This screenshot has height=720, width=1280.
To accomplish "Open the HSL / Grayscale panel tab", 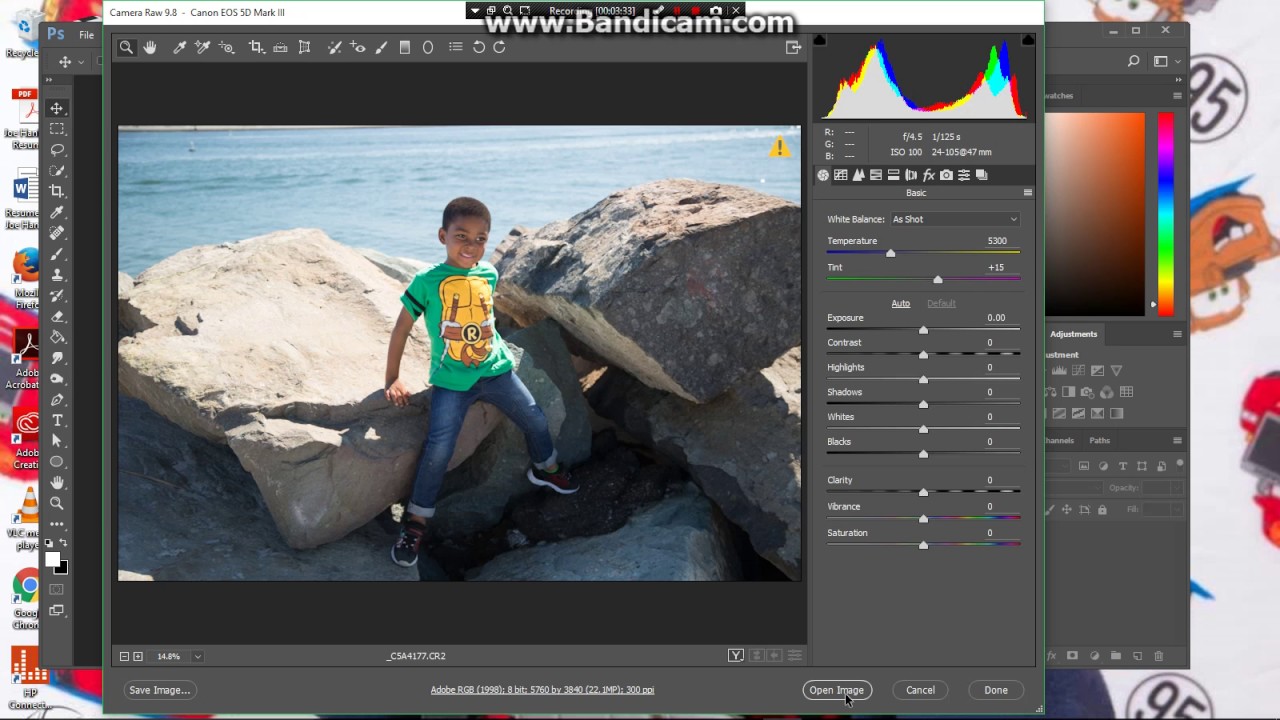I will coord(876,175).
